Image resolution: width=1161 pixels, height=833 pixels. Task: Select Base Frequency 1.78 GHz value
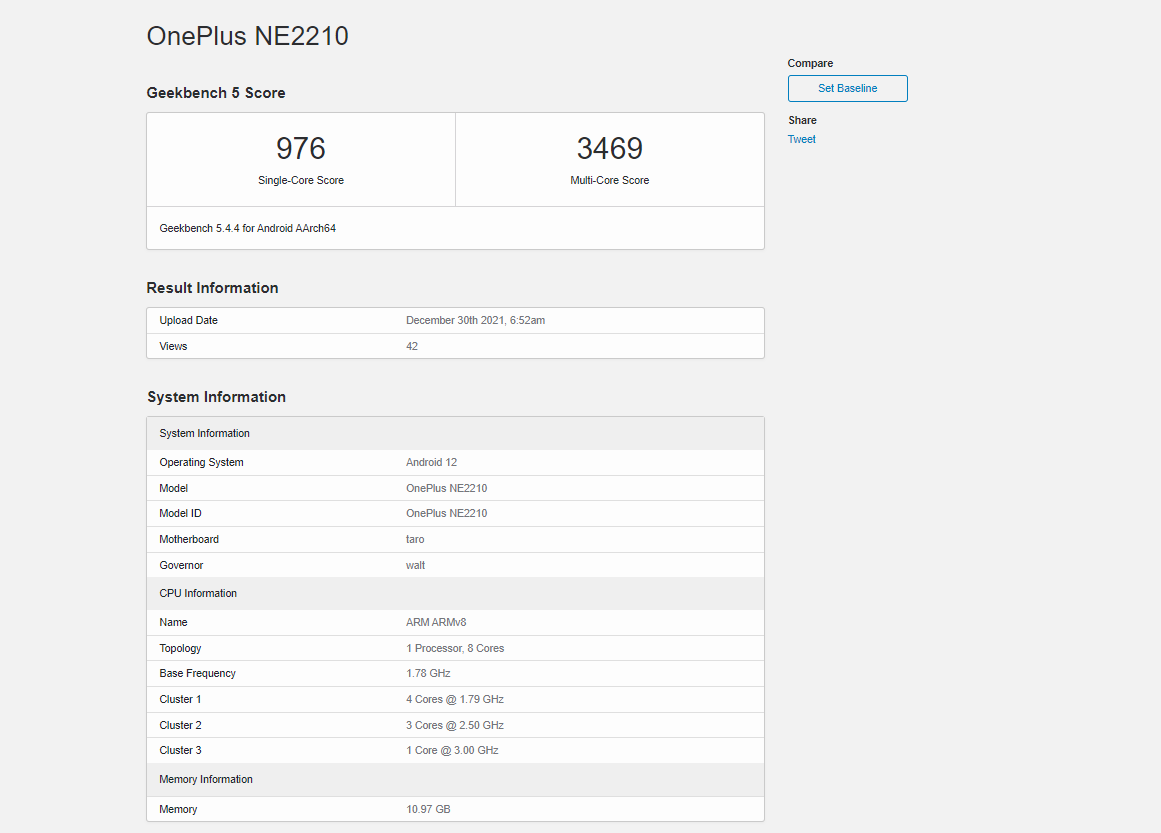coord(428,673)
